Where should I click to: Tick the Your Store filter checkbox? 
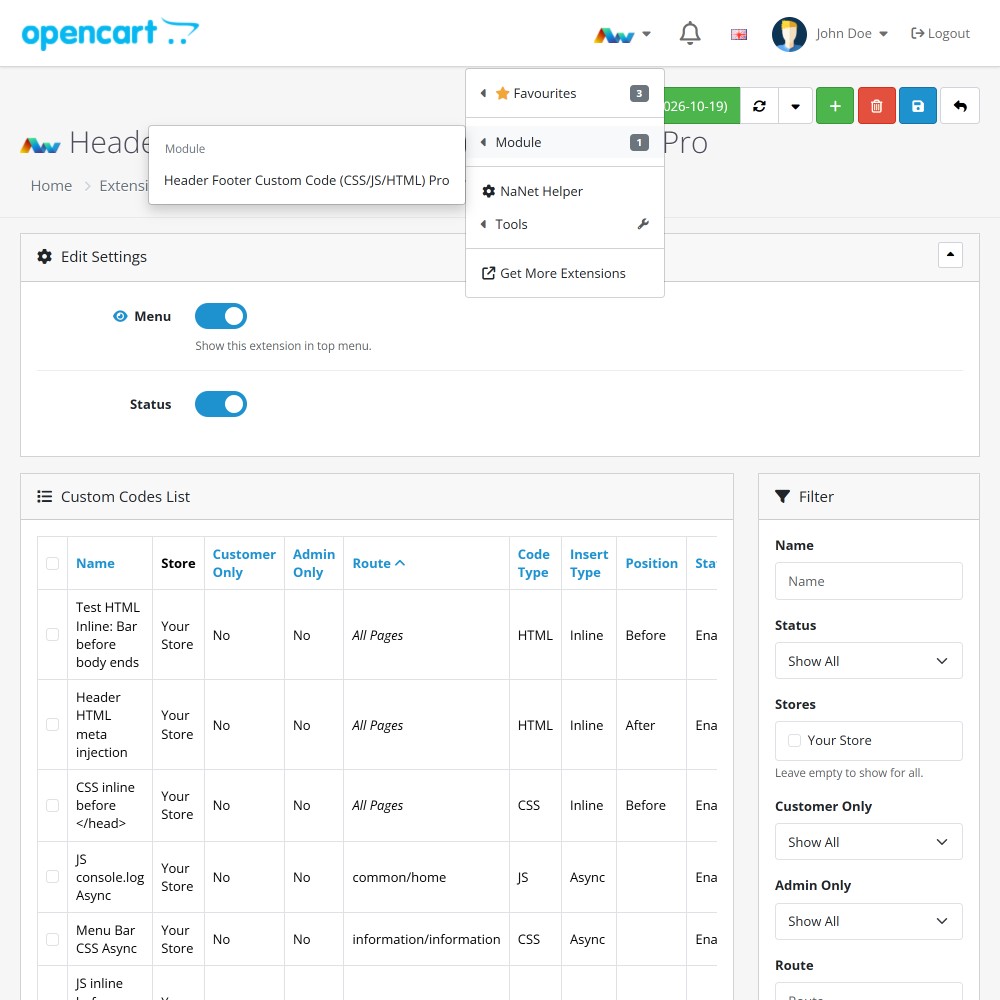pos(794,740)
